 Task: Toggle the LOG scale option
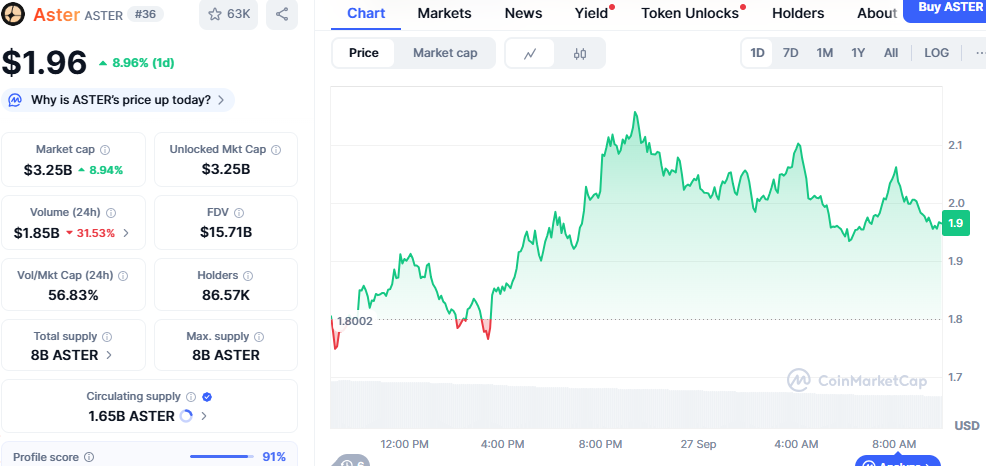pyautogui.click(x=937, y=53)
